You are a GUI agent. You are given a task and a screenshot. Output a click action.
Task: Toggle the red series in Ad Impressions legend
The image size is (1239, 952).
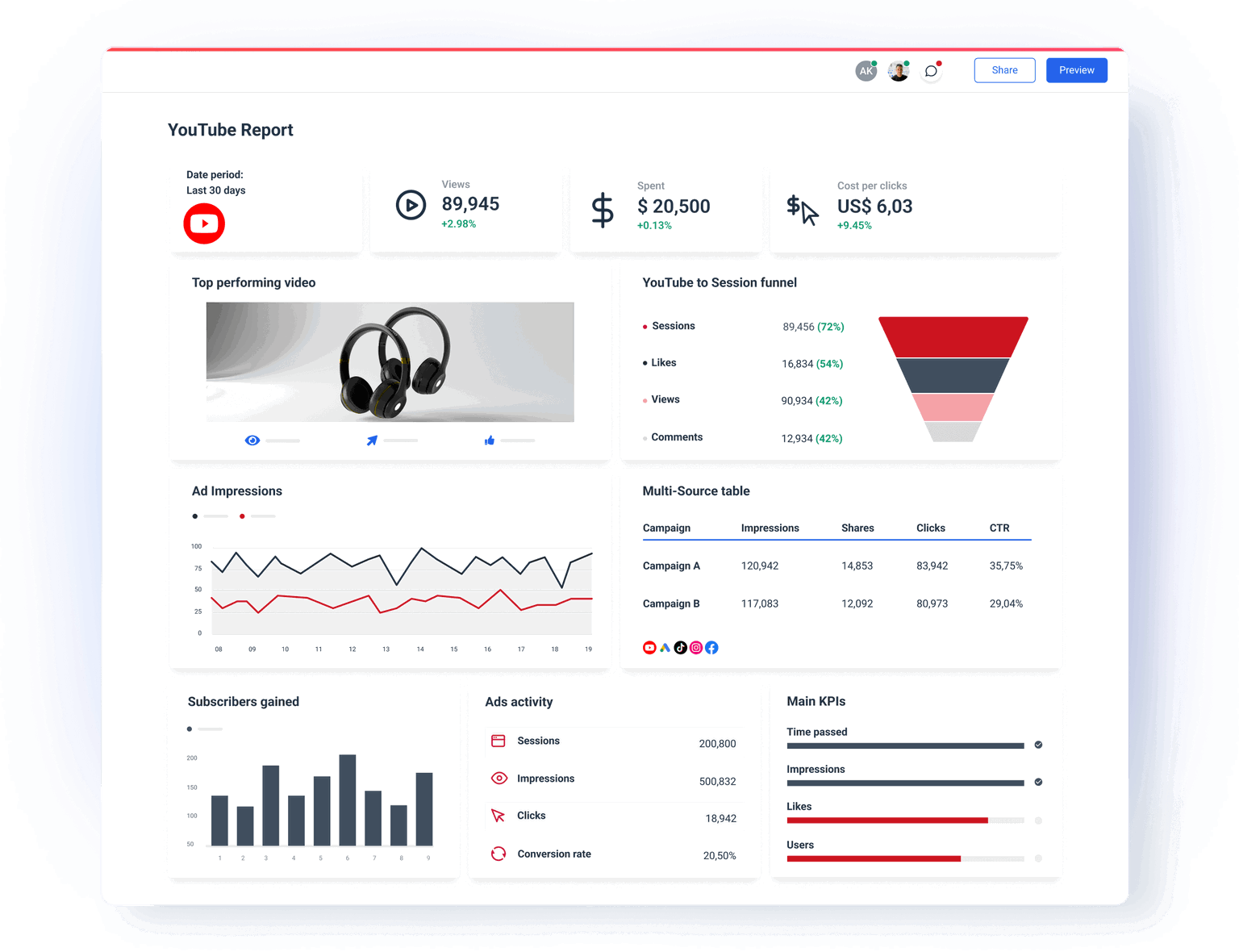242,516
